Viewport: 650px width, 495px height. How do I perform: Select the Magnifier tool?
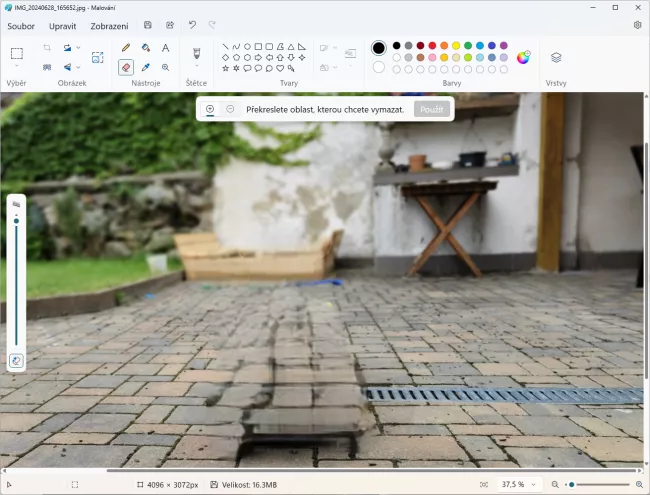(x=165, y=67)
